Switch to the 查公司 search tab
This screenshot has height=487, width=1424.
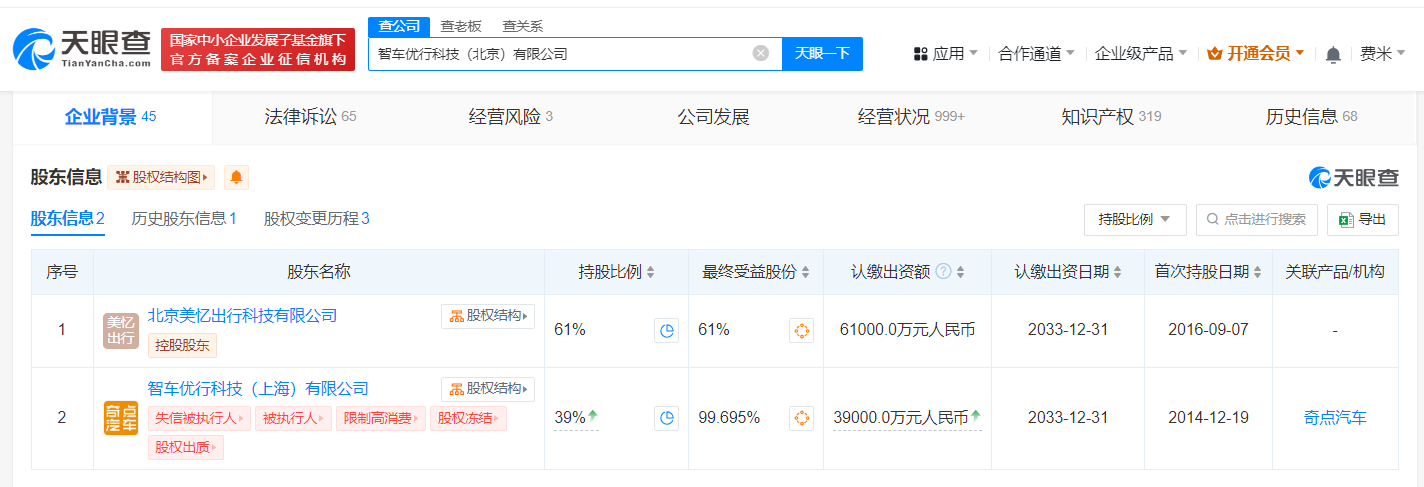(400, 27)
